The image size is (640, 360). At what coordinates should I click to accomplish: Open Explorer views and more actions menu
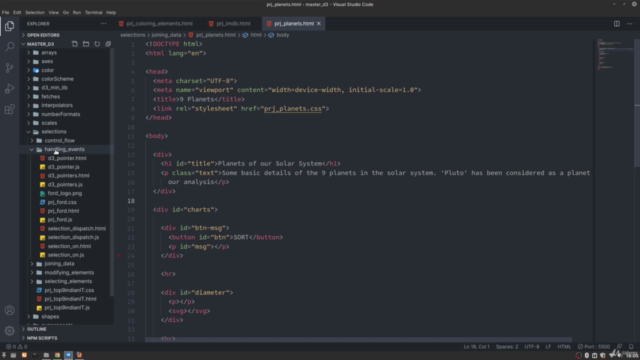(104, 24)
